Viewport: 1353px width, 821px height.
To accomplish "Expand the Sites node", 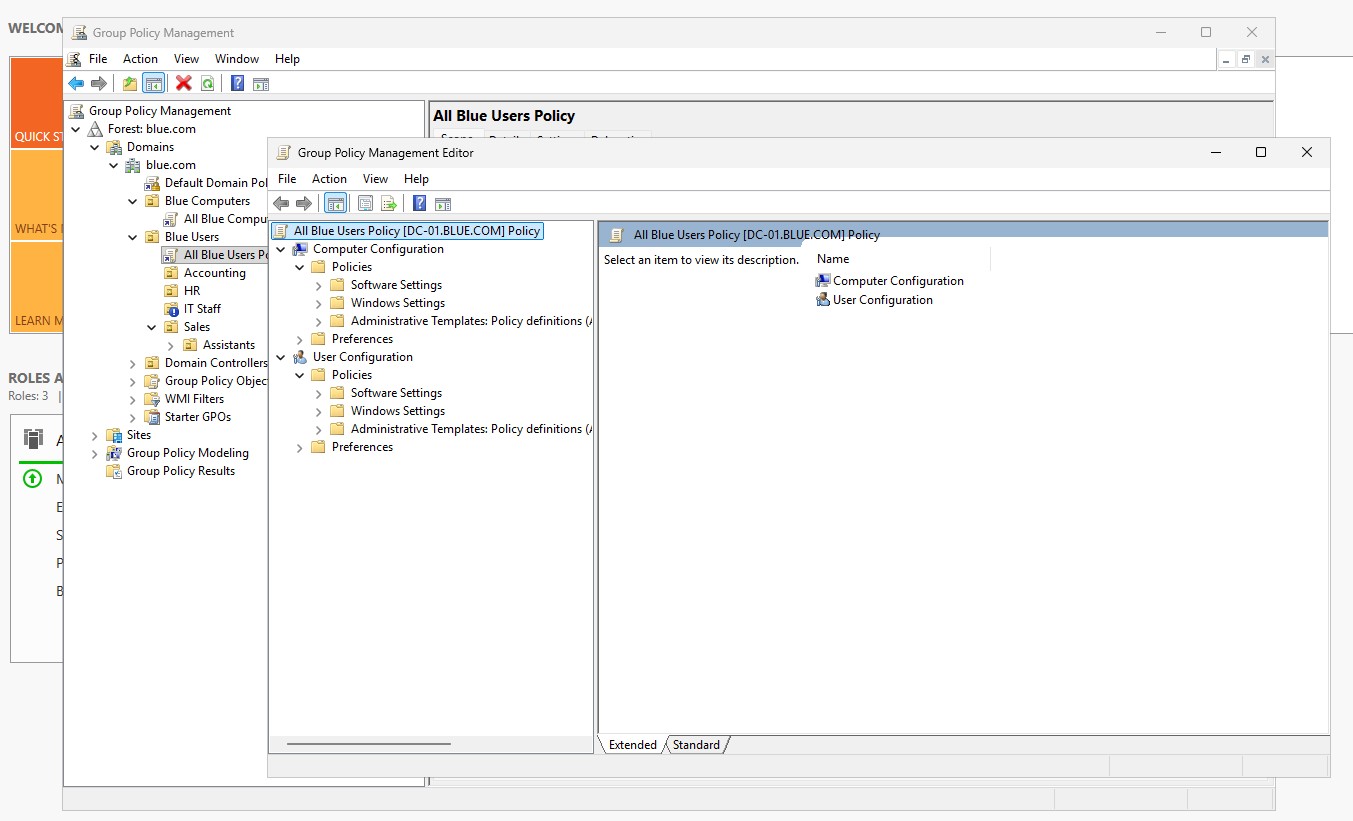I will 95,435.
